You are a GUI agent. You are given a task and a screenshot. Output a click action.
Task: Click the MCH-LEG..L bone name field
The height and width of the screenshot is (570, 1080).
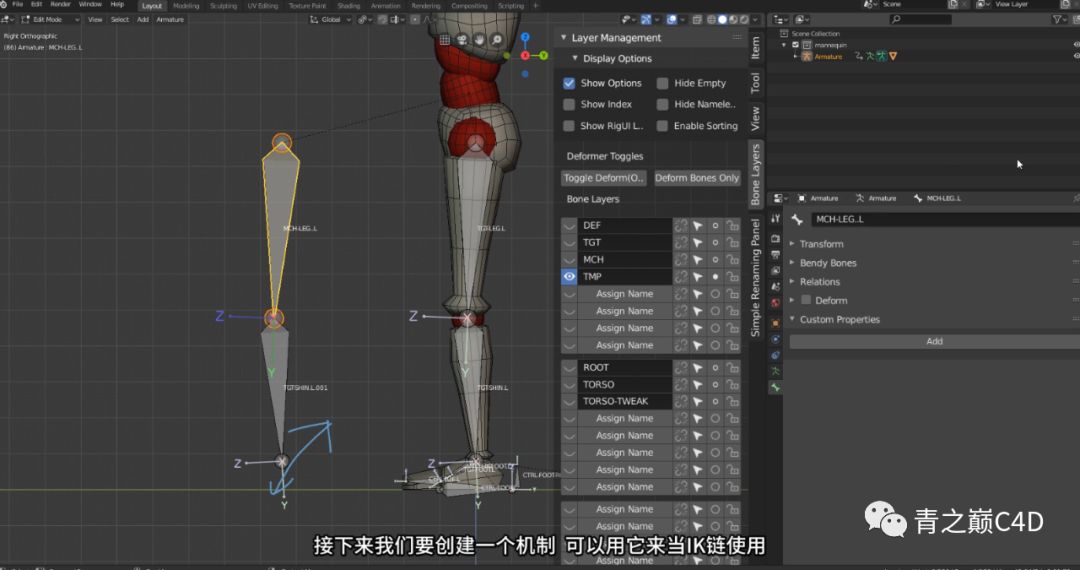[x=945, y=219]
